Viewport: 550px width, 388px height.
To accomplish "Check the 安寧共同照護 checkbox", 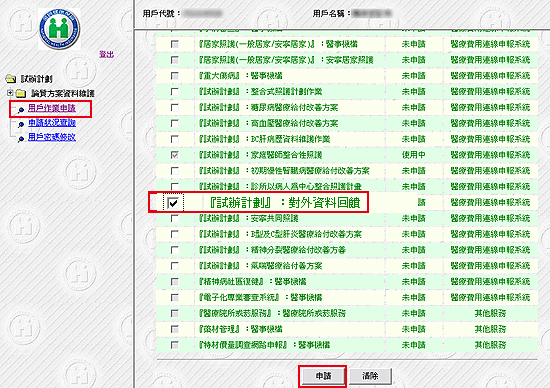I will click(x=174, y=218).
